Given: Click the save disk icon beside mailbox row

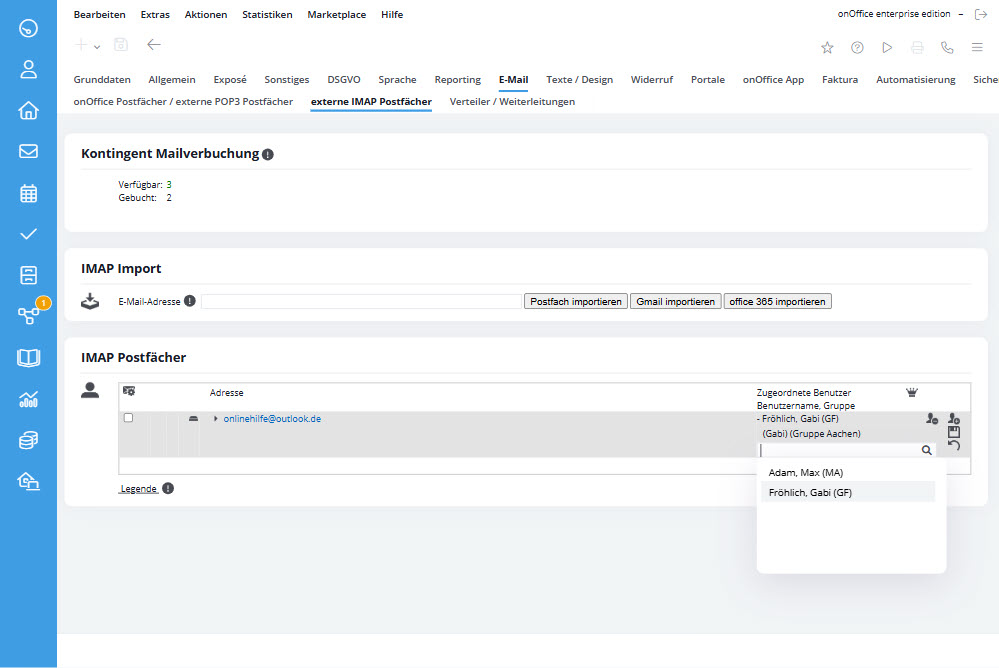Looking at the screenshot, I should point(953,432).
